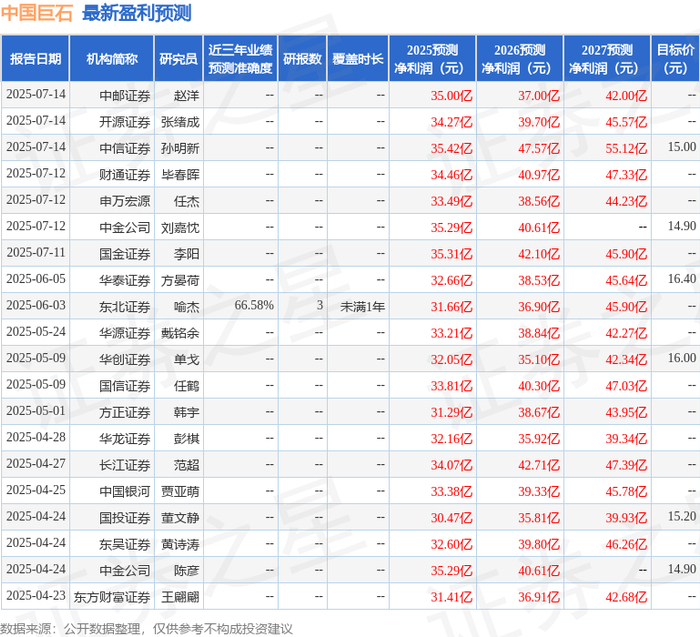
Task: Click the 研究员 column header
Action: point(179,59)
